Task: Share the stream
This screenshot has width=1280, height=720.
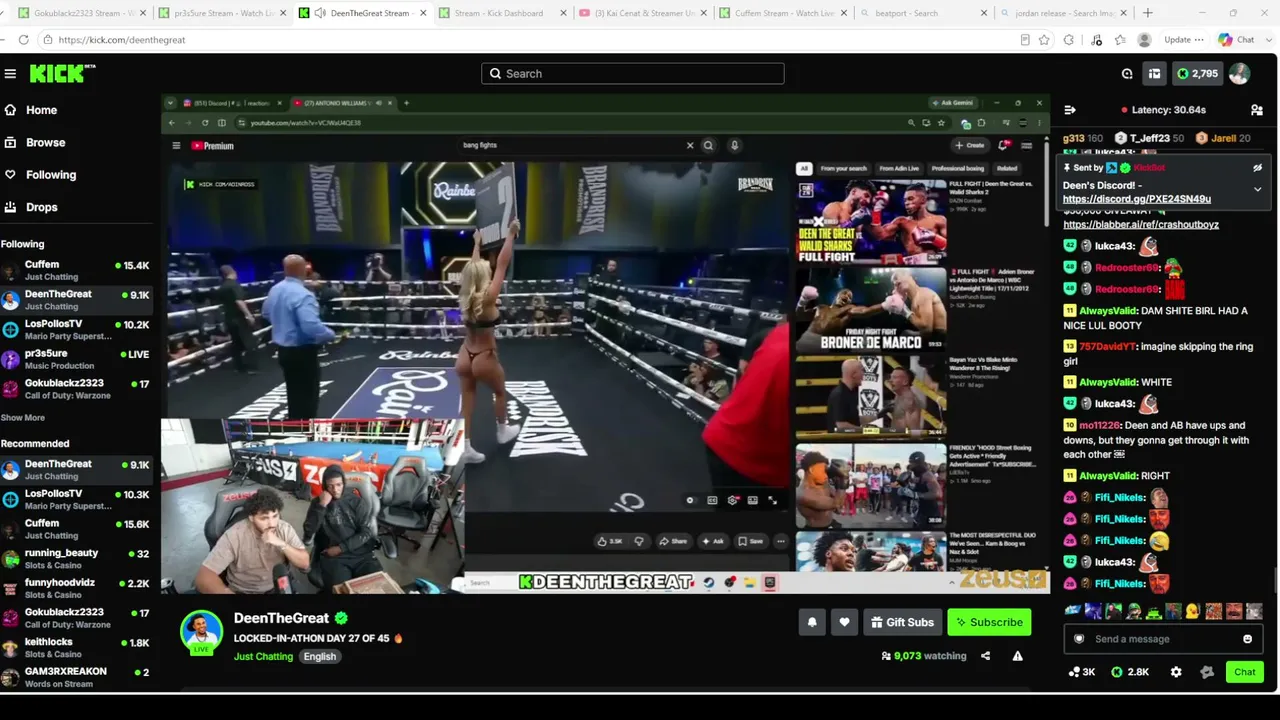Action: click(x=985, y=656)
